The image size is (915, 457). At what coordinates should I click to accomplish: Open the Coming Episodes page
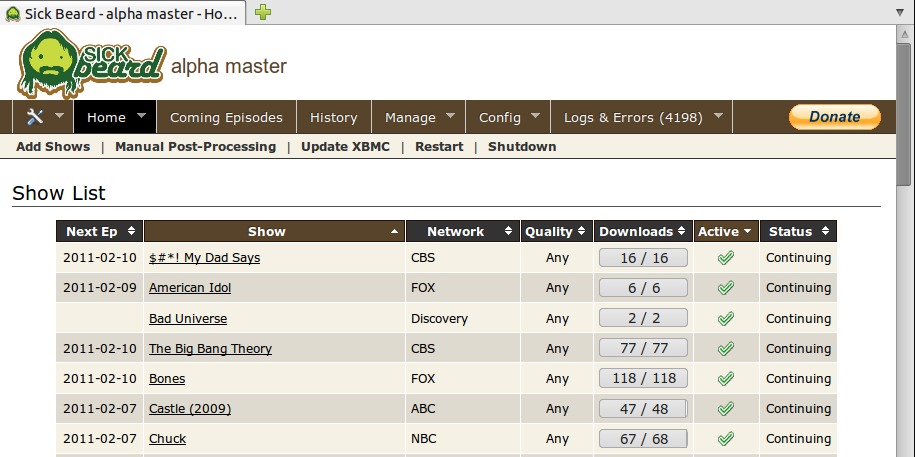pos(226,117)
